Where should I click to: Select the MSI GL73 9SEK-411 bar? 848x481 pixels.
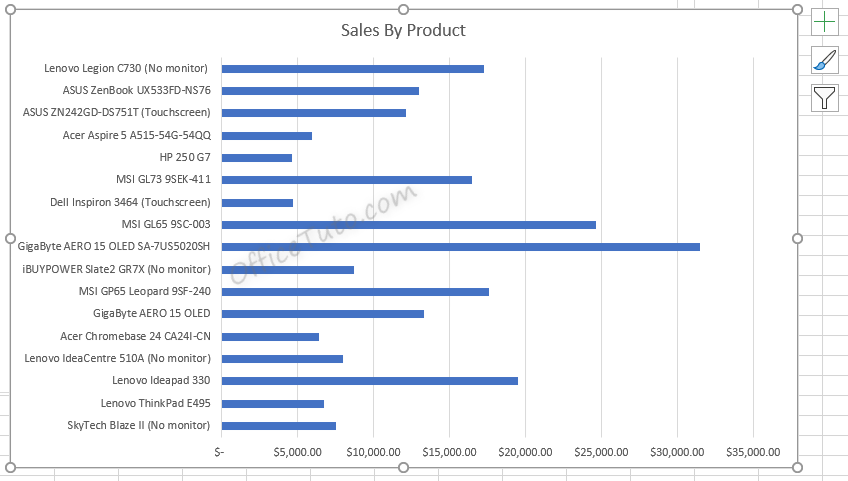(347, 180)
